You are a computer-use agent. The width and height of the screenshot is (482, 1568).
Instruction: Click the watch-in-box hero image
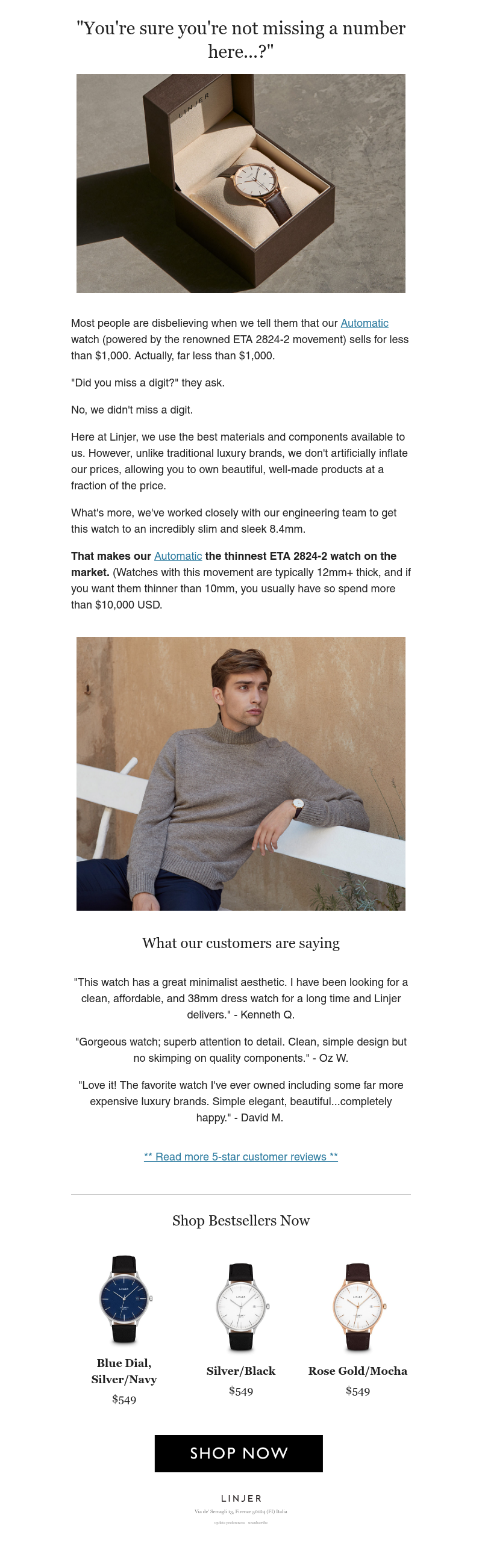[240, 183]
